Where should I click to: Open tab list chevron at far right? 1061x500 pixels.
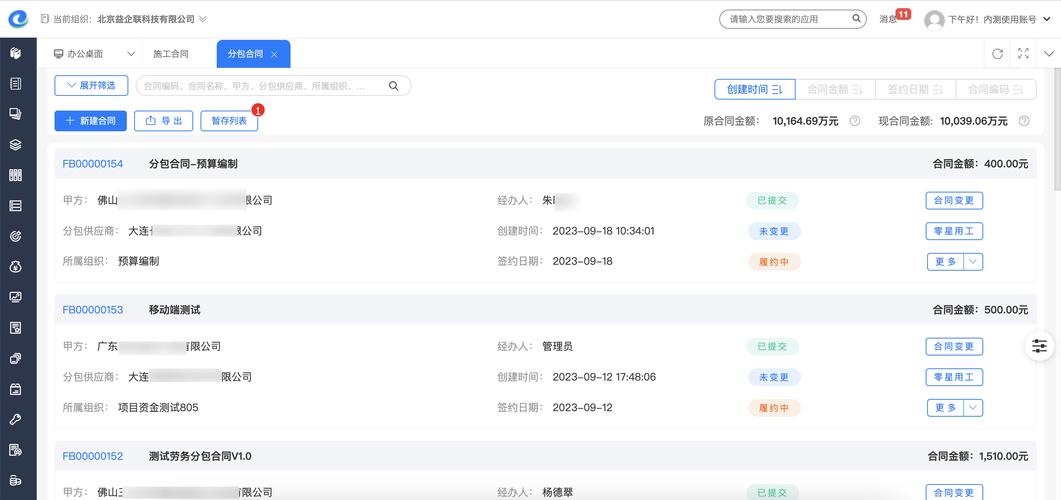[x=1049, y=54]
